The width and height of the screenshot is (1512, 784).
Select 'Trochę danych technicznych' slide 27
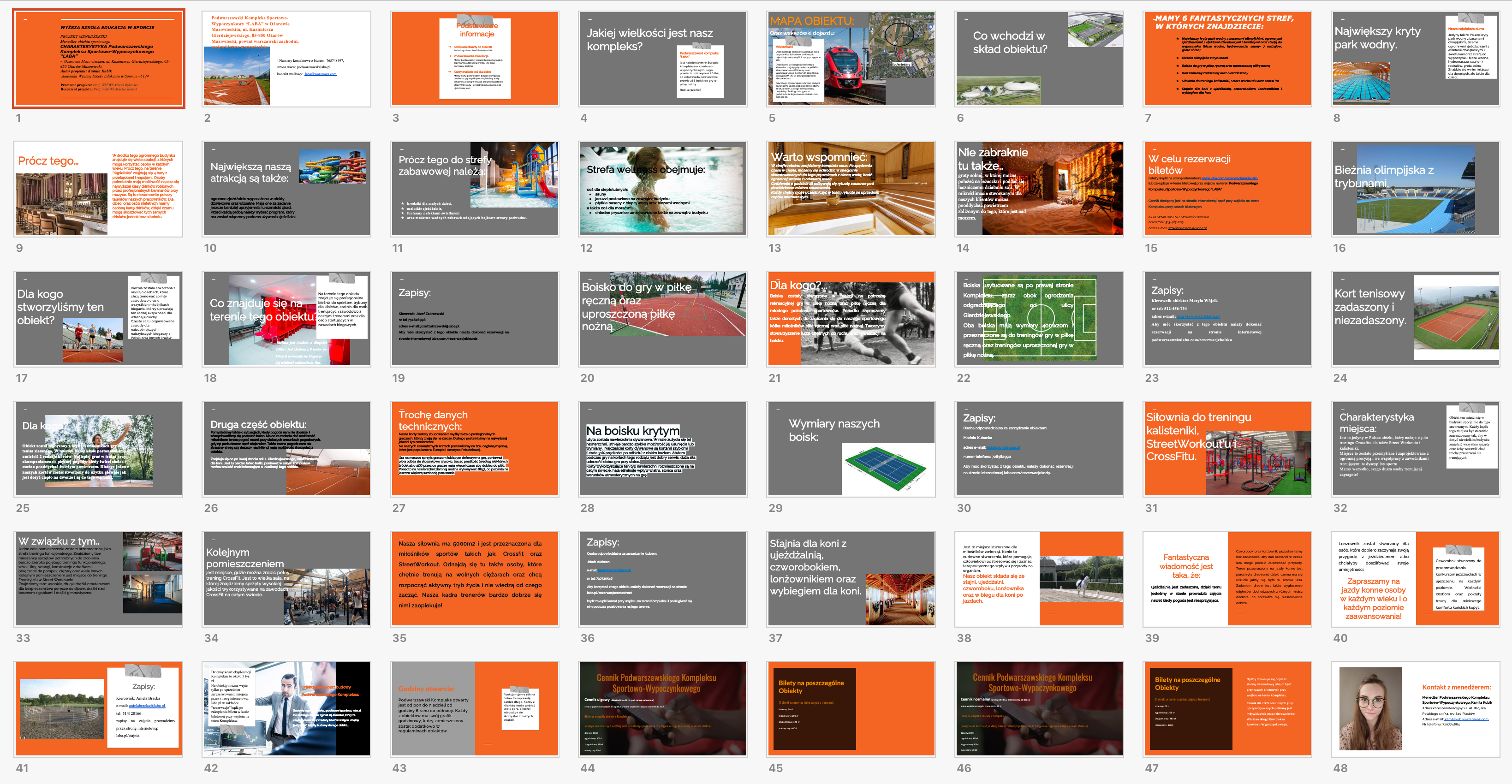point(475,449)
